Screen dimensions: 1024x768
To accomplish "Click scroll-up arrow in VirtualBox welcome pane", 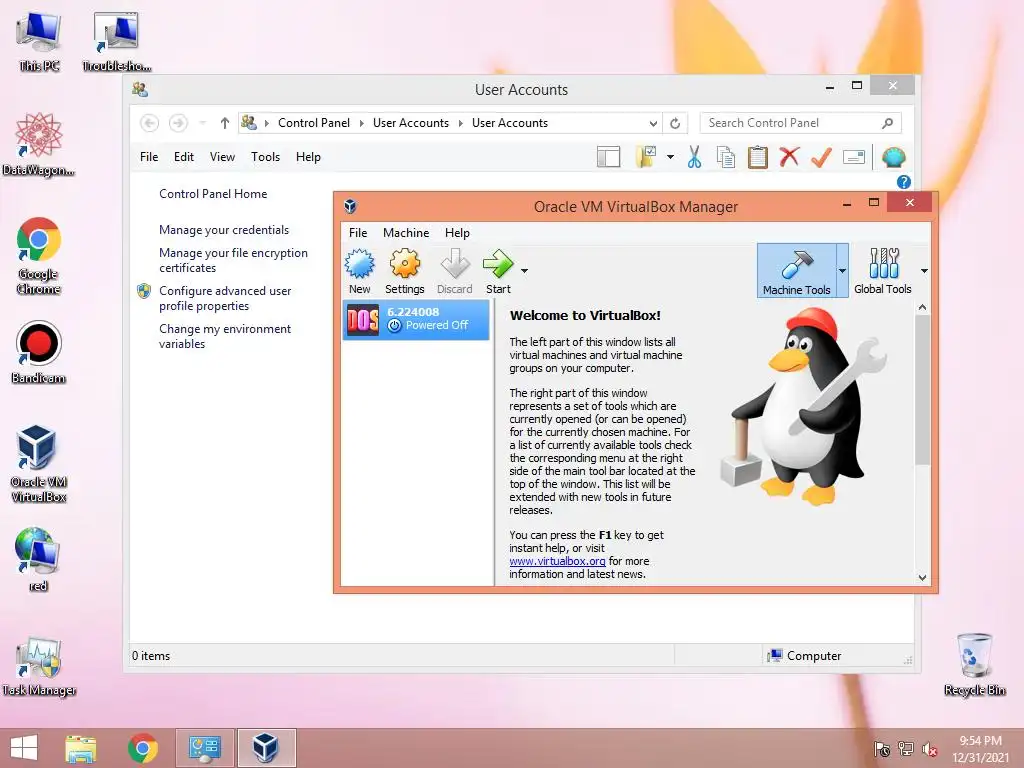I will click(922, 307).
